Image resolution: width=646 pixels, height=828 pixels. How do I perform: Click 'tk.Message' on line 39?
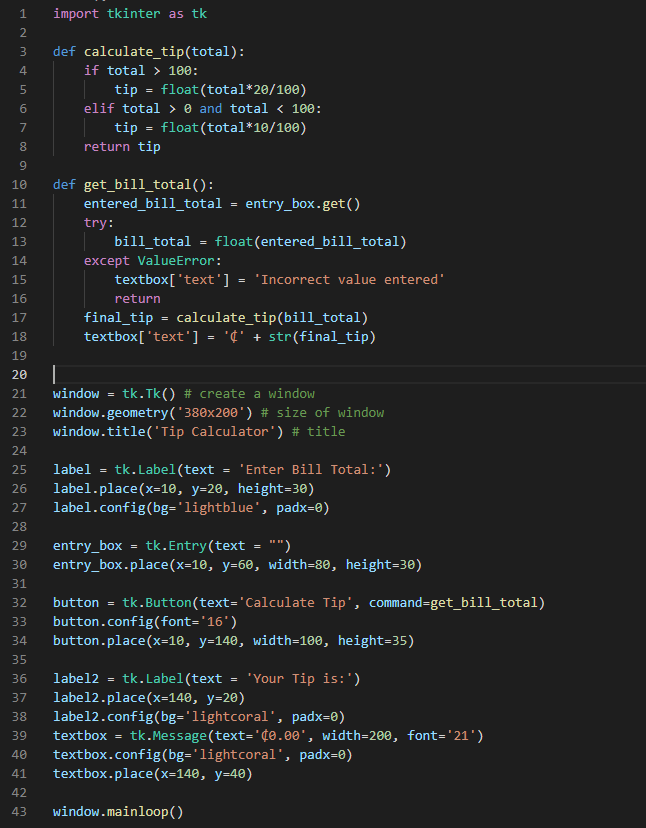pos(168,736)
